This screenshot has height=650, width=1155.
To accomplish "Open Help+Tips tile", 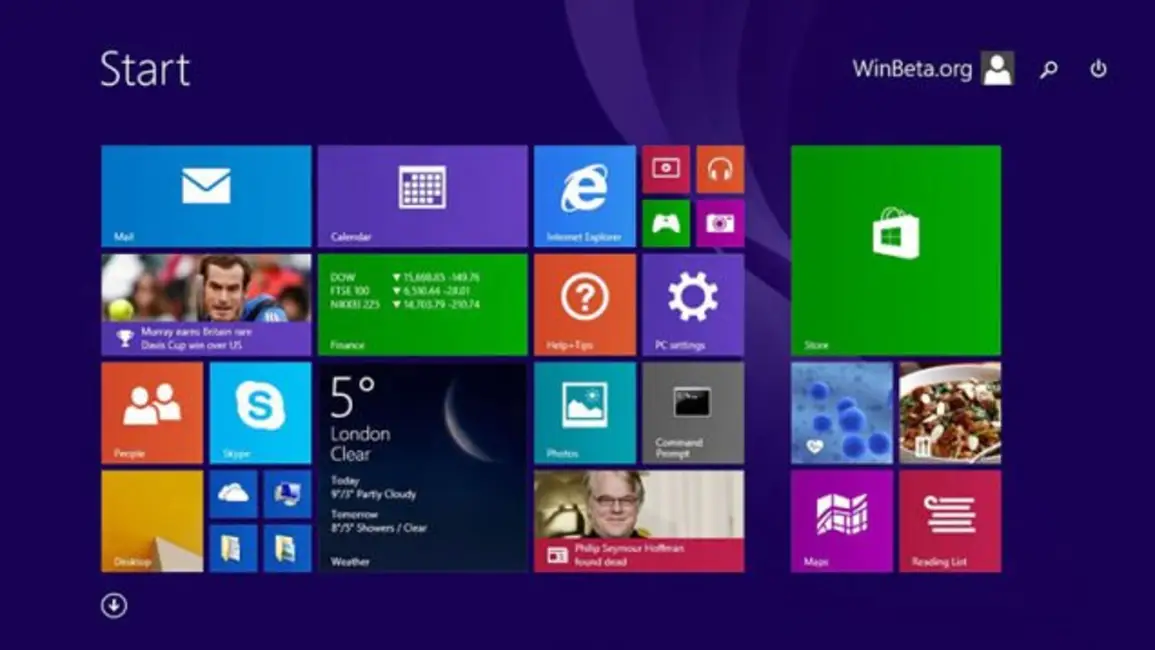I will [585, 305].
